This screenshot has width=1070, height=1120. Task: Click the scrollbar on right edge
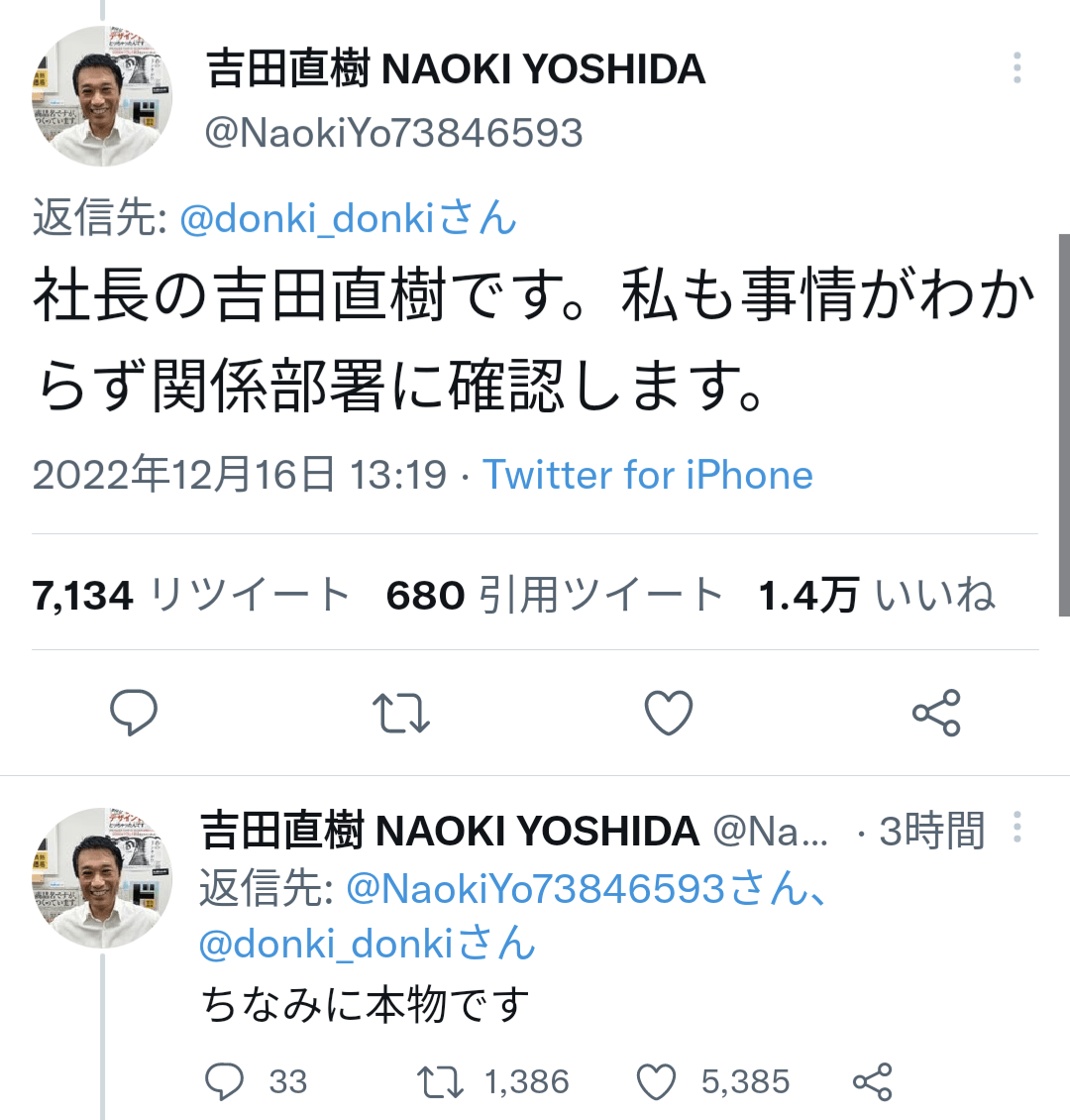[x=1064, y=426]
